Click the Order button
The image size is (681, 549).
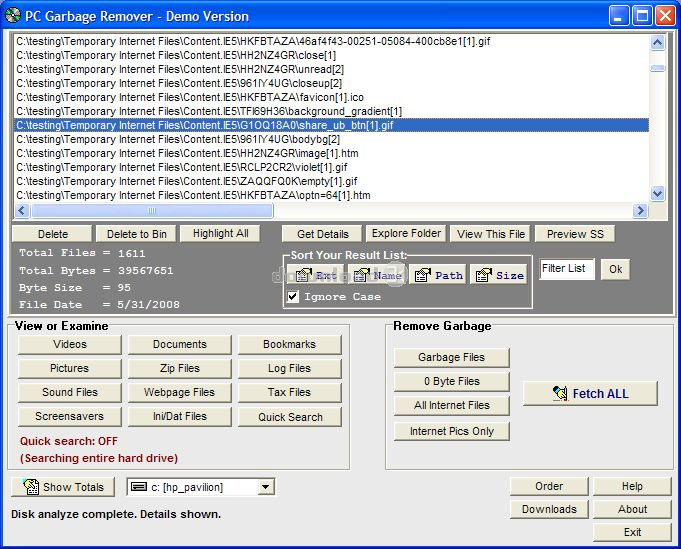549,486
